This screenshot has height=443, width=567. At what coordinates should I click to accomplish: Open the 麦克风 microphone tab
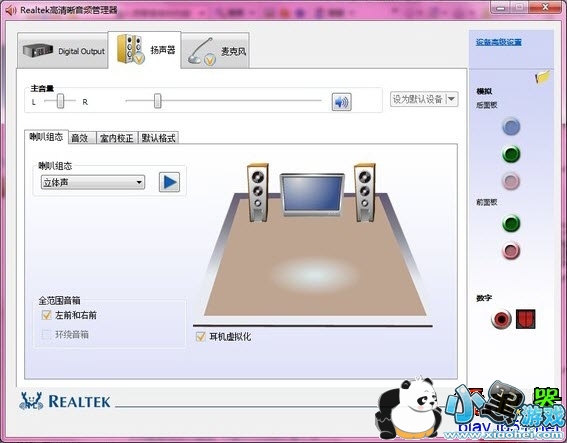(x=216, y=51)
